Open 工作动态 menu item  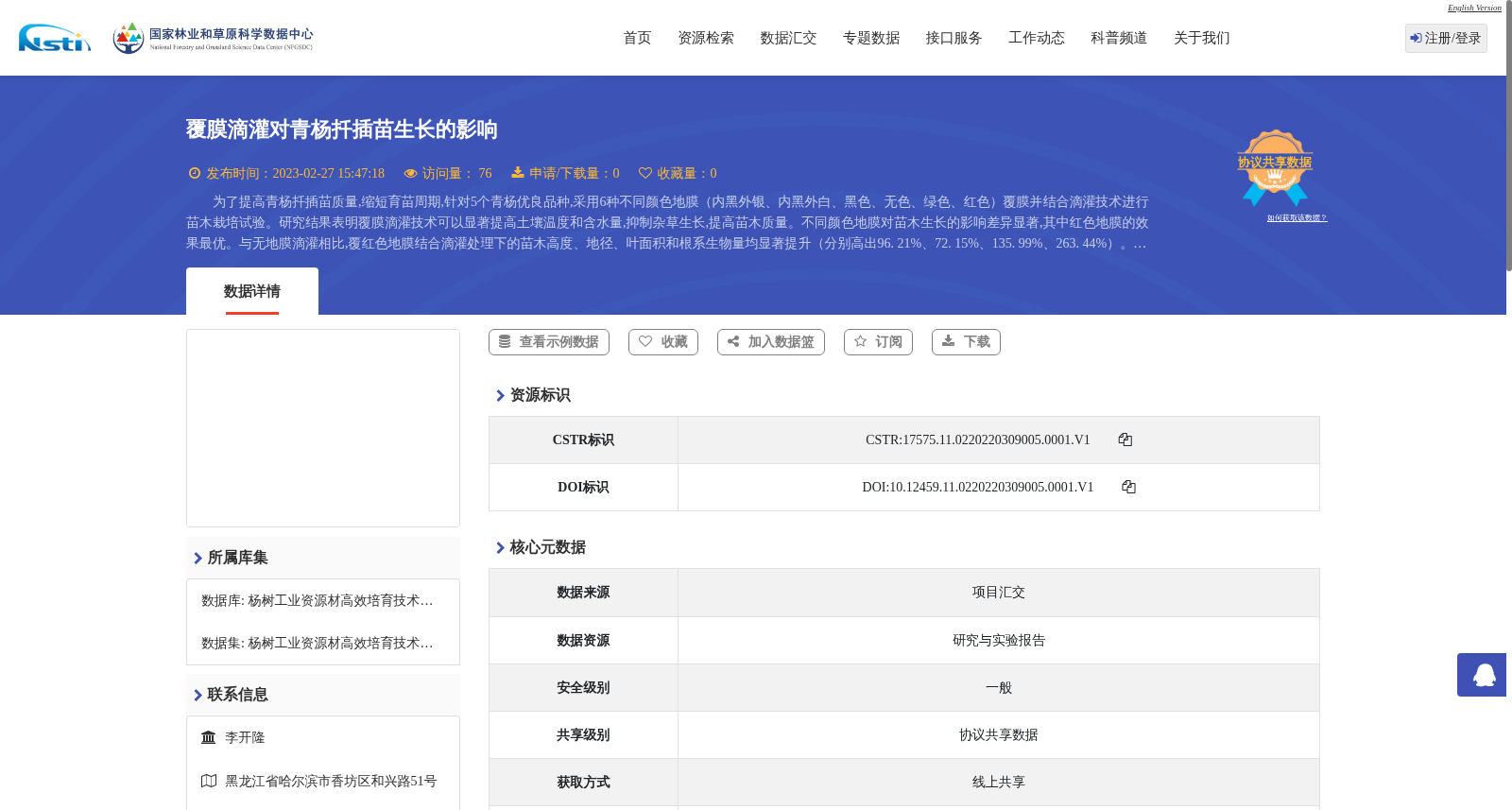click(1037, 38)
